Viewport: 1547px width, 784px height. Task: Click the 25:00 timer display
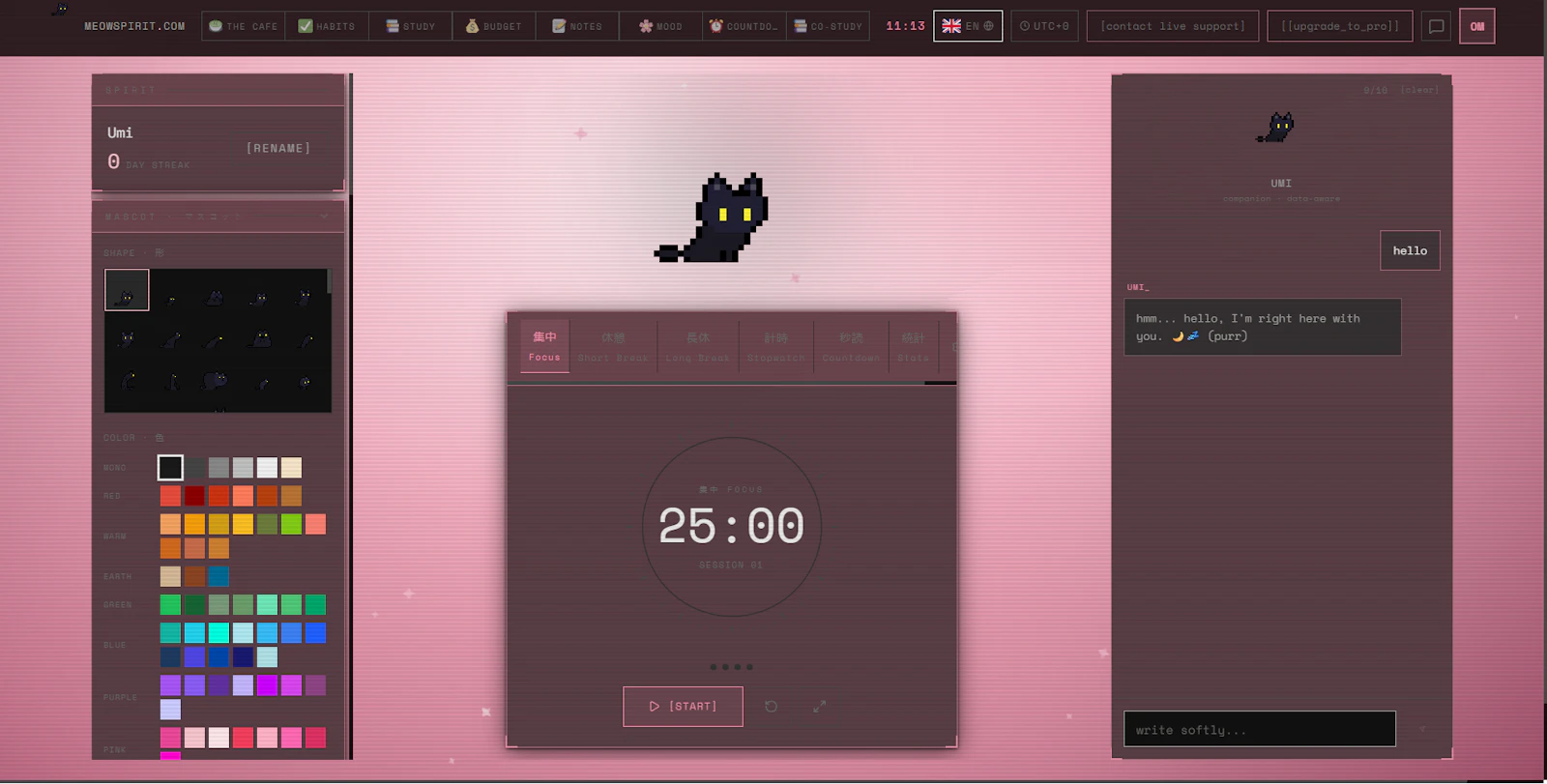[731, 527]
